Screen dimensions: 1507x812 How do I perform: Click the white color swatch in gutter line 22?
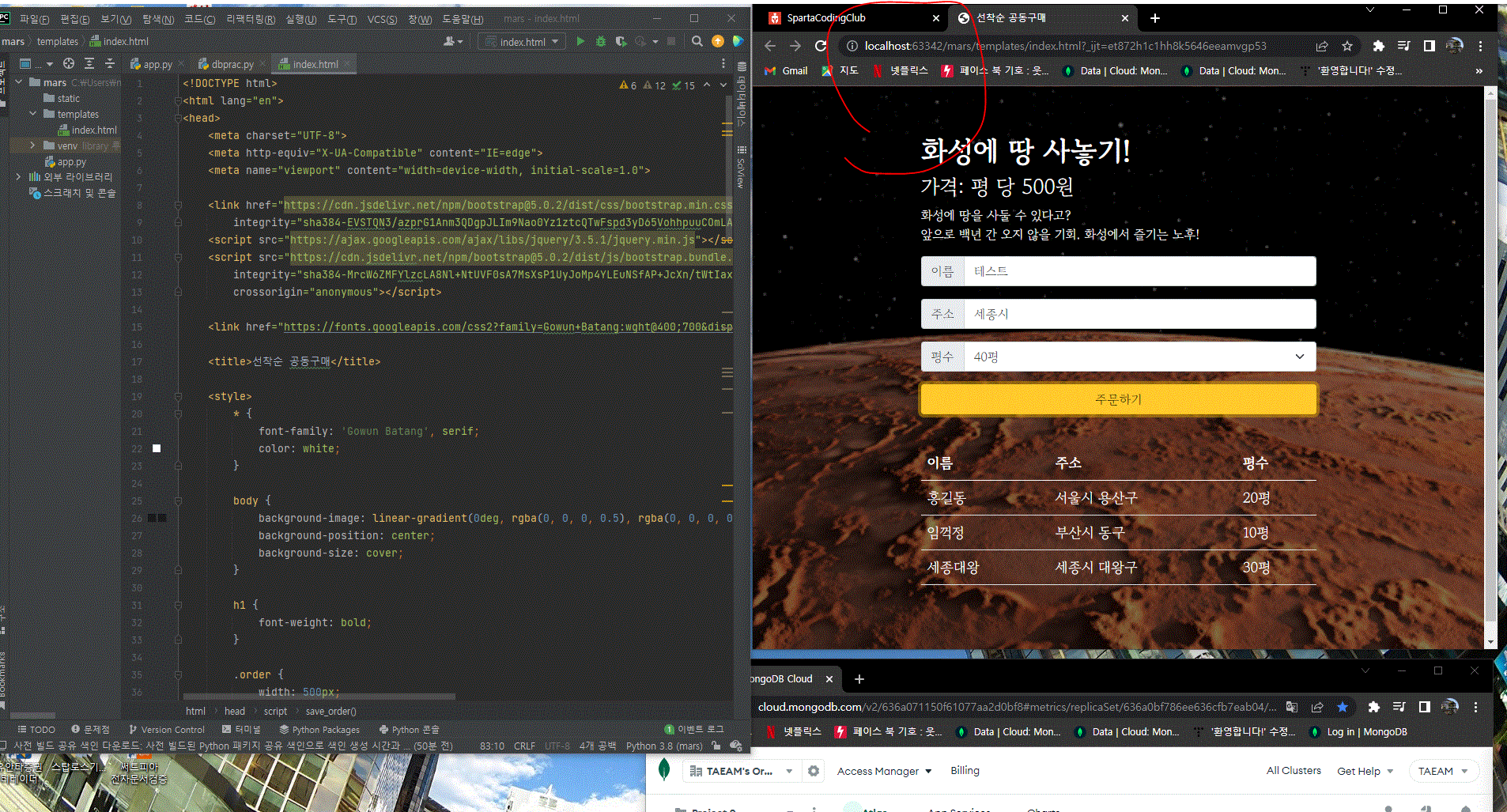(157, 448)
